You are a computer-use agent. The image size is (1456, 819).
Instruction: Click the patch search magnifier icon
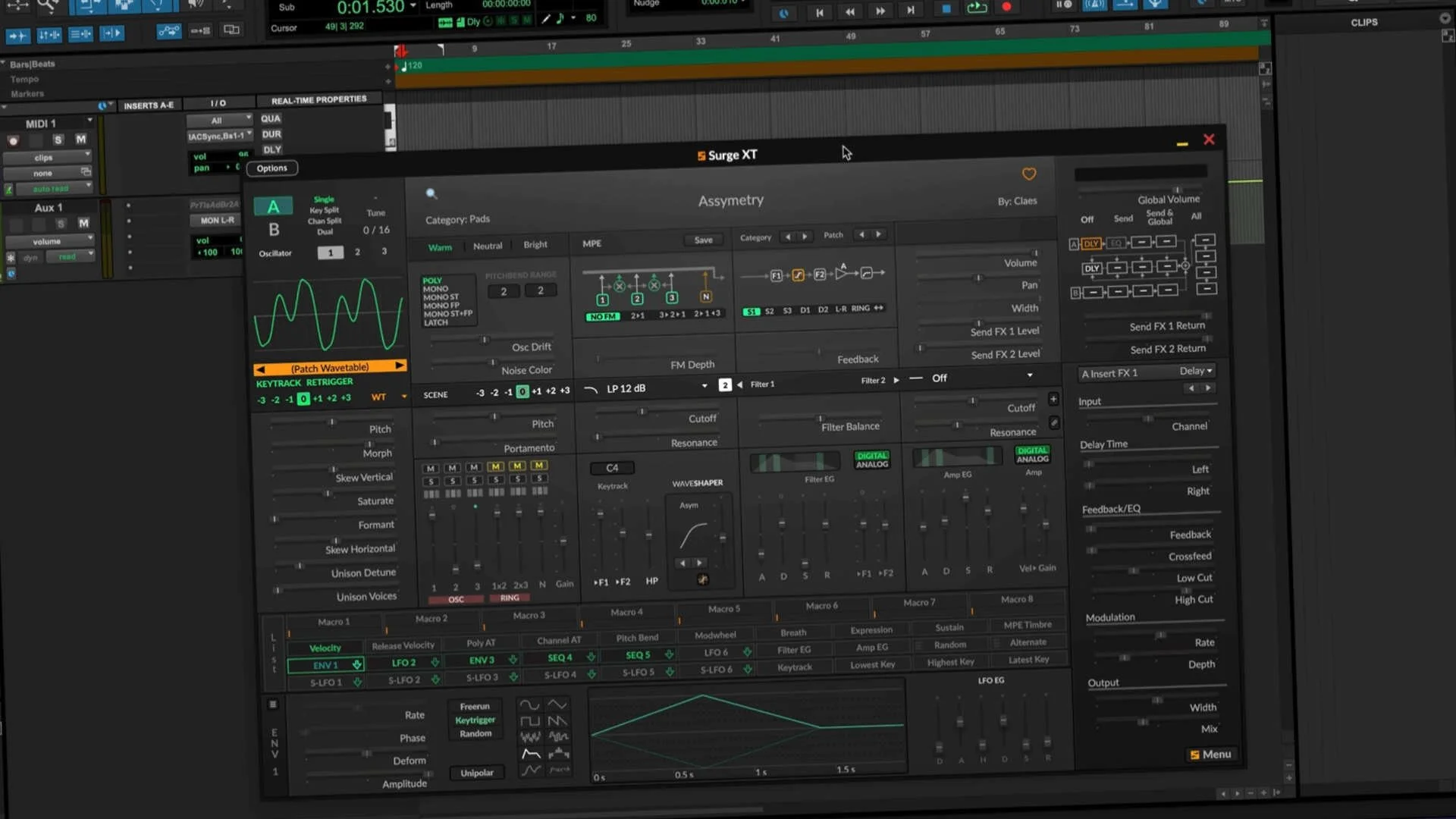(431, 194)
